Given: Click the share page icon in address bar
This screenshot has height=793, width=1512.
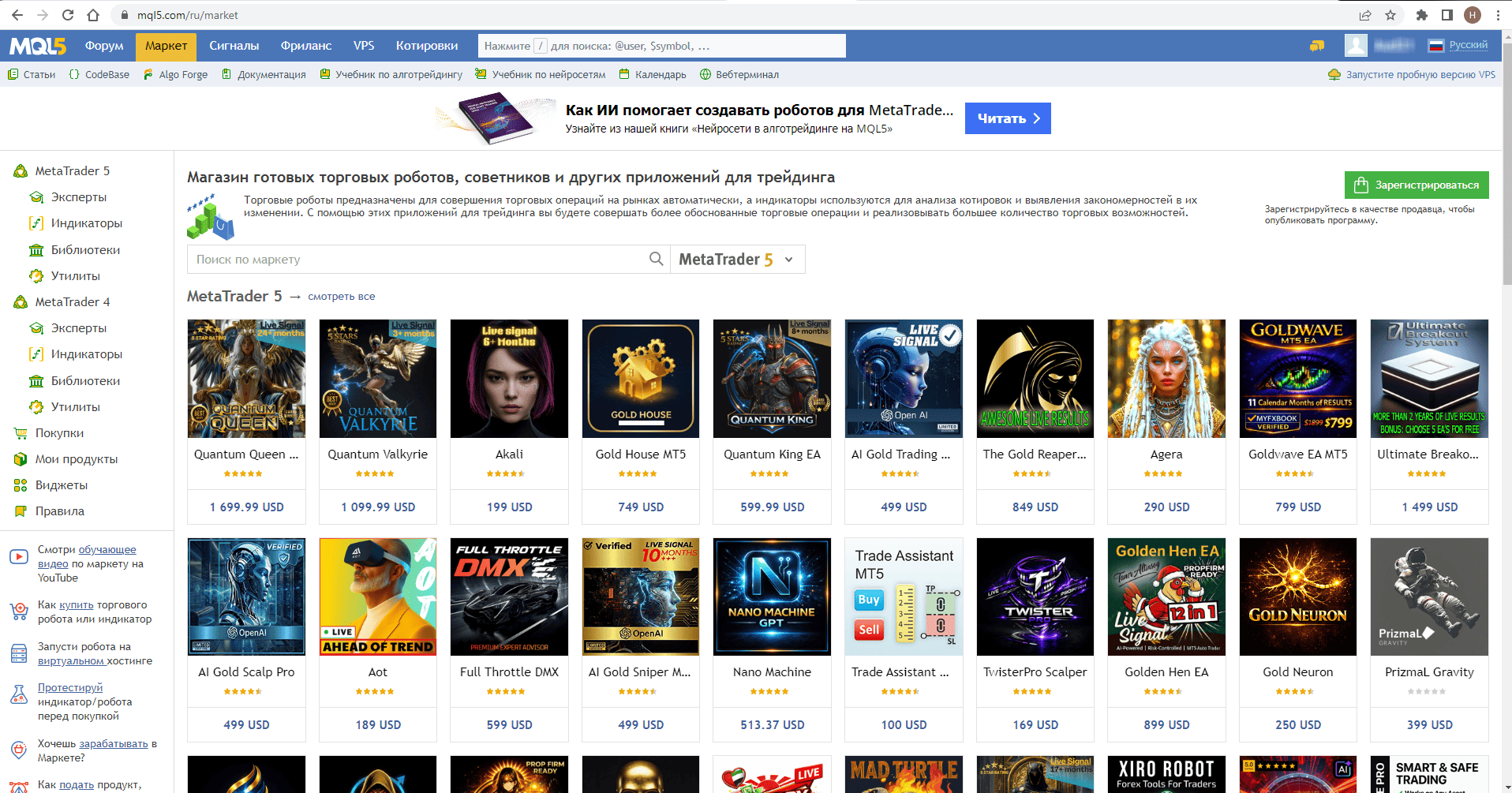Looking at the screenshot, I should pos(1365,15).
